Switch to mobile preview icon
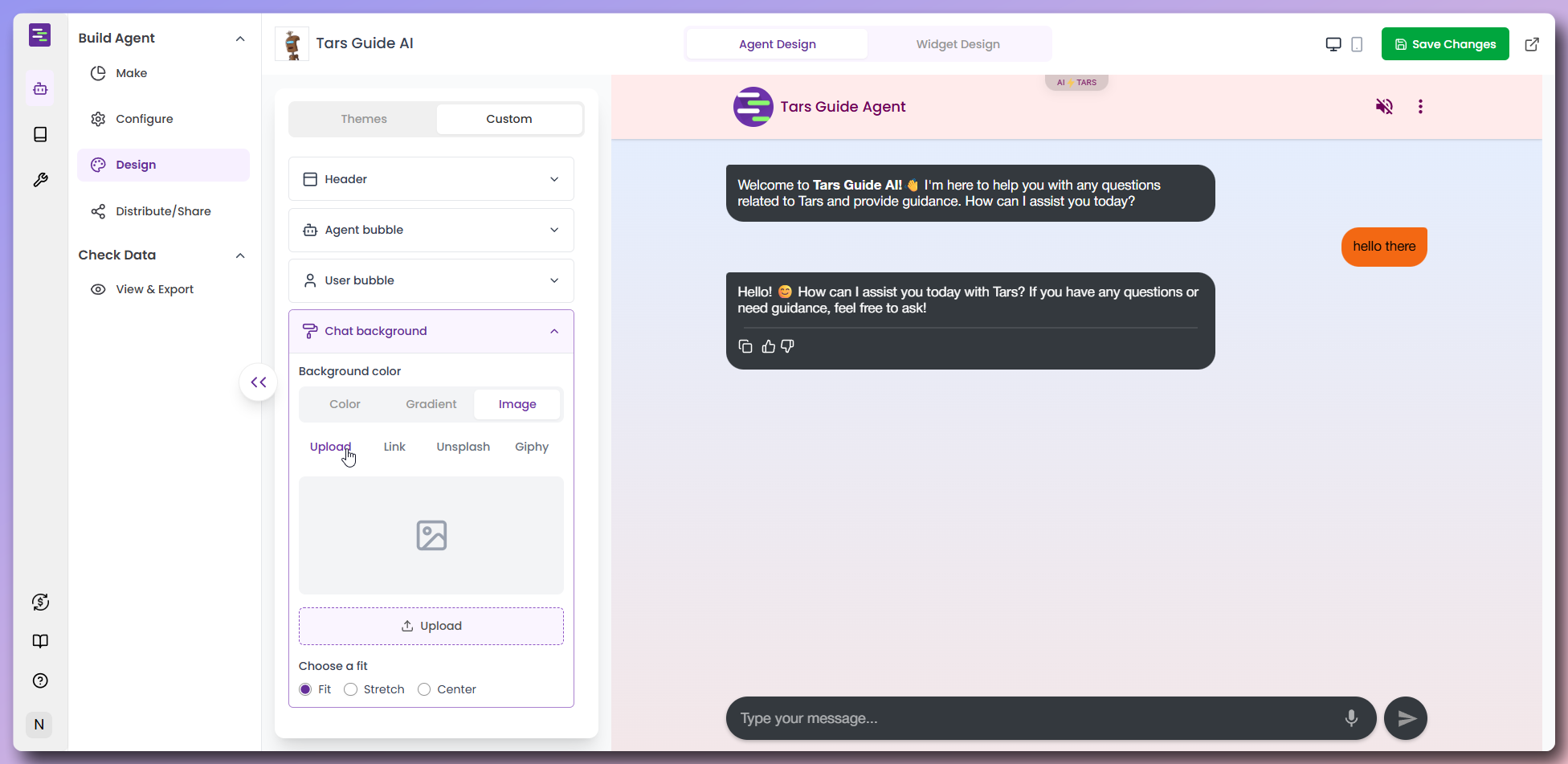Screen dimensions: 1568x764 coord(1358,44)
